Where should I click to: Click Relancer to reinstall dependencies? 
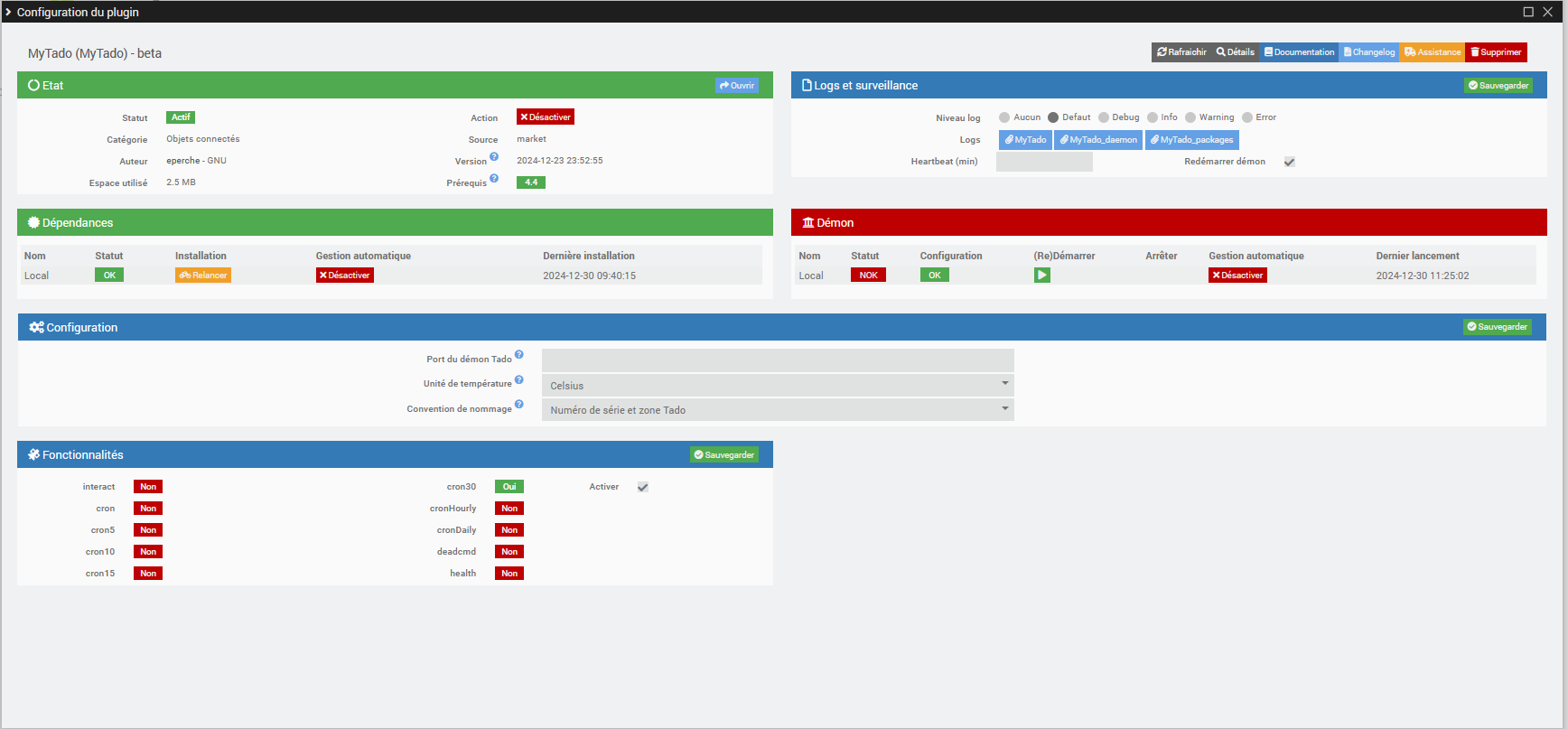point(203,276)
